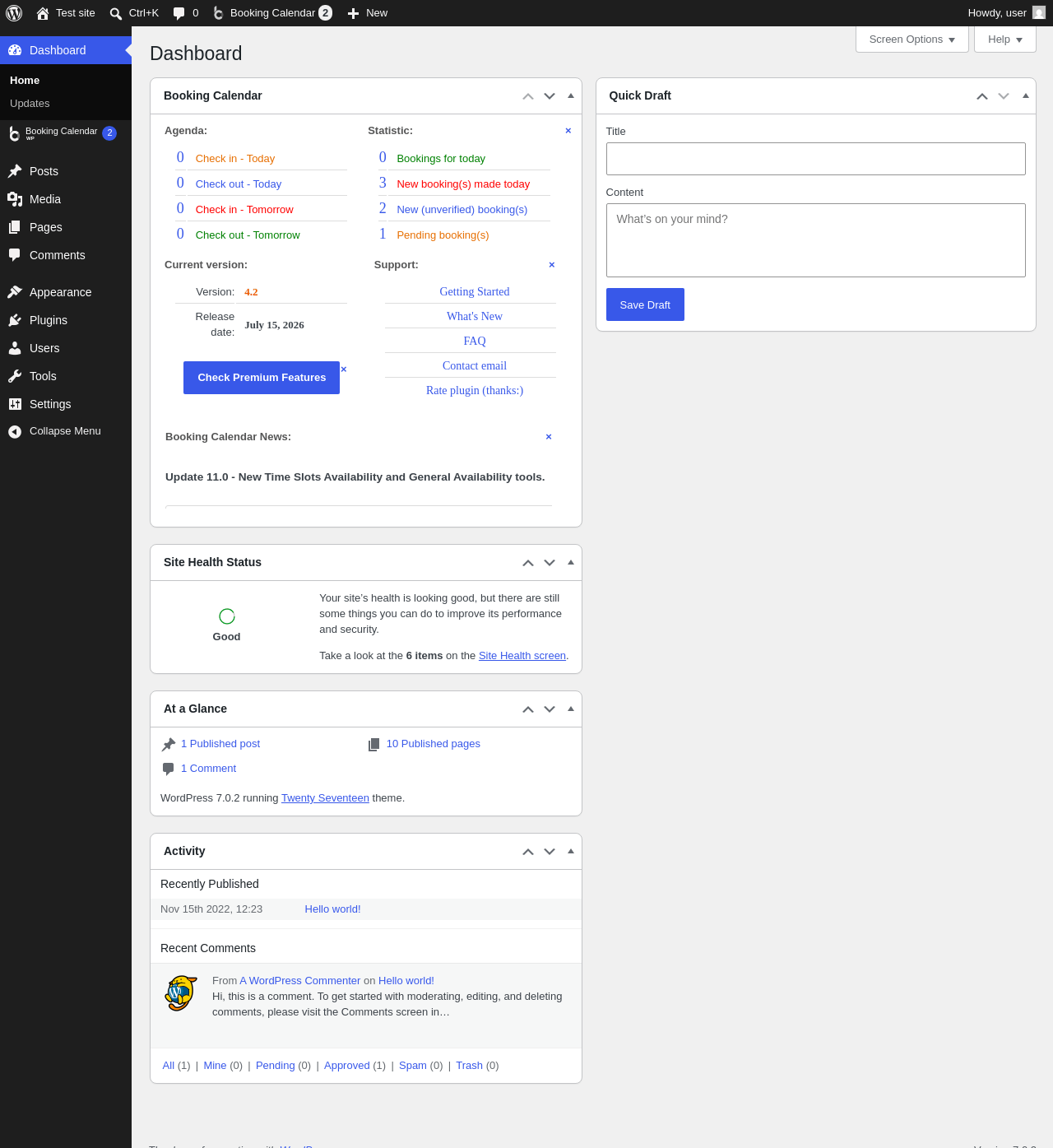Click Booking Calendar icon in admin bar

[218, 13]
